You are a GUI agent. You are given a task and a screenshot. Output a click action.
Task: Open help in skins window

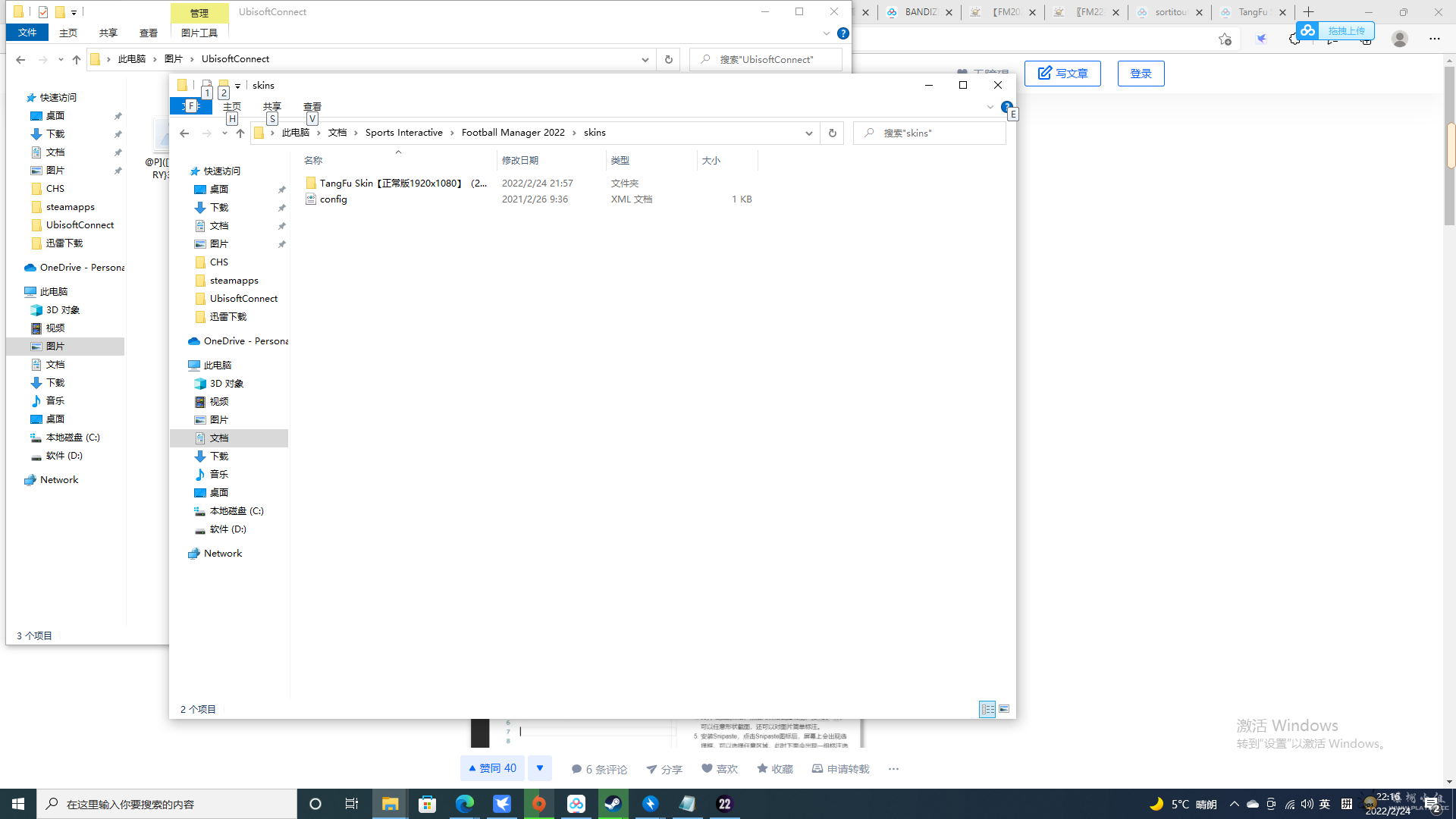point(1006,107)
